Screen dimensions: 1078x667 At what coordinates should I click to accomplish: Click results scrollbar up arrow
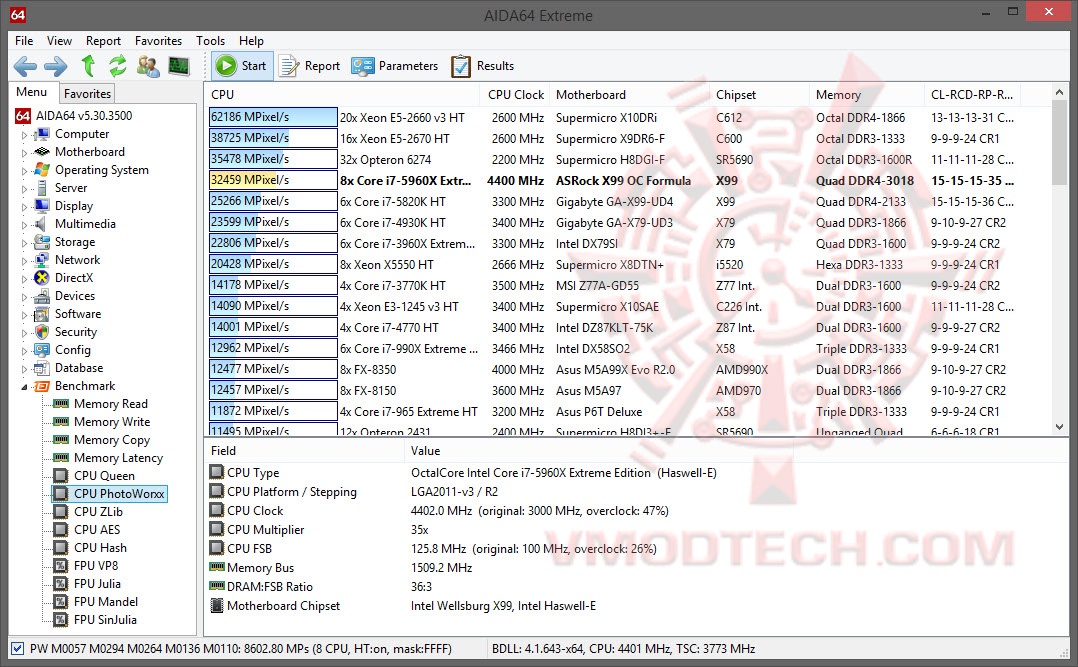(1059, 92)
